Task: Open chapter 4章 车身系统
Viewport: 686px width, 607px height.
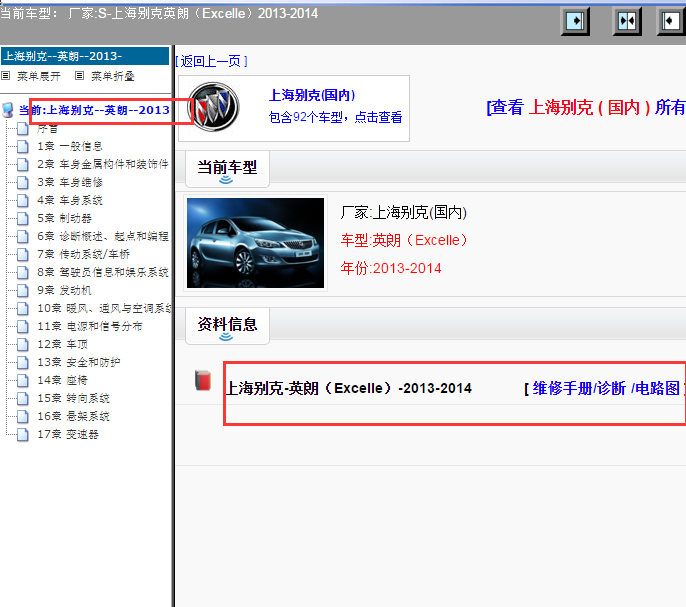Action: [70, 200]
